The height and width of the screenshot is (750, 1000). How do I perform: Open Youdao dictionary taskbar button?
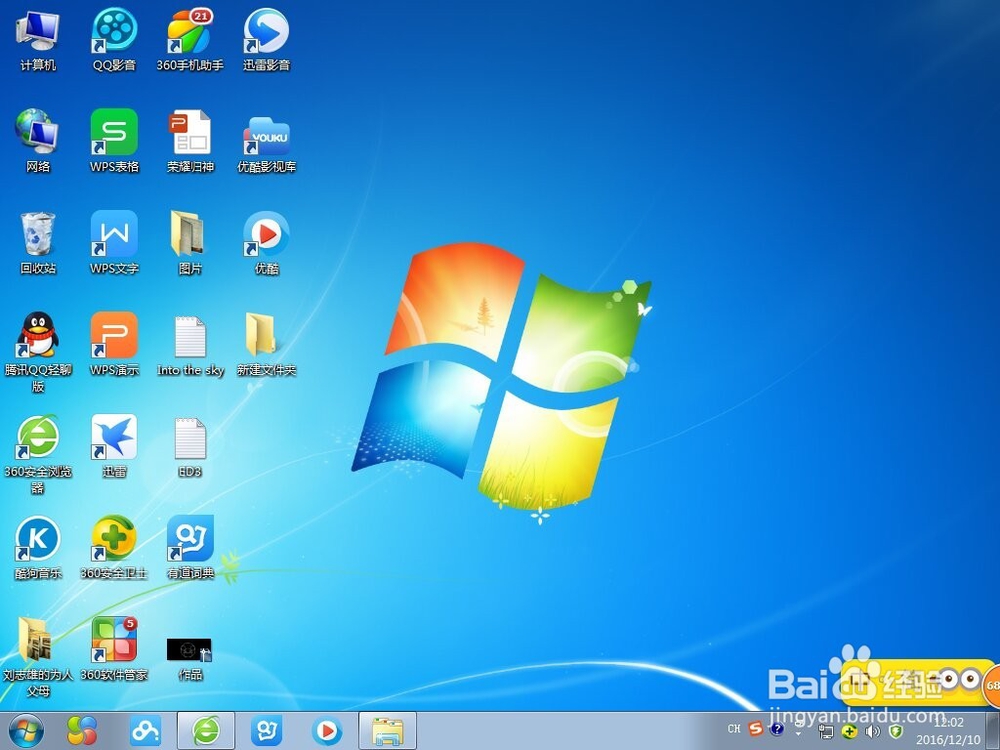pos(267,731)
